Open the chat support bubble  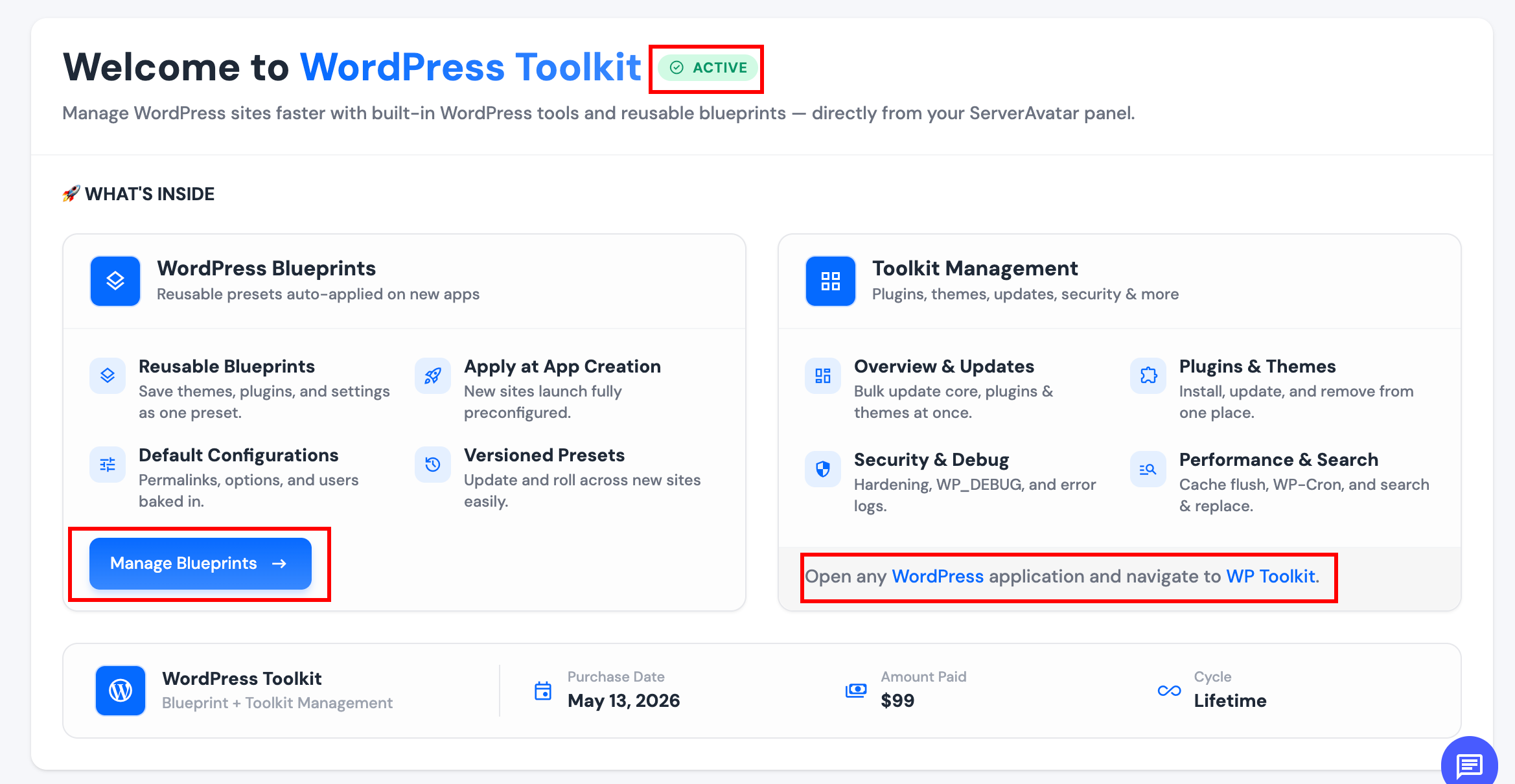tap(1469, 765)
